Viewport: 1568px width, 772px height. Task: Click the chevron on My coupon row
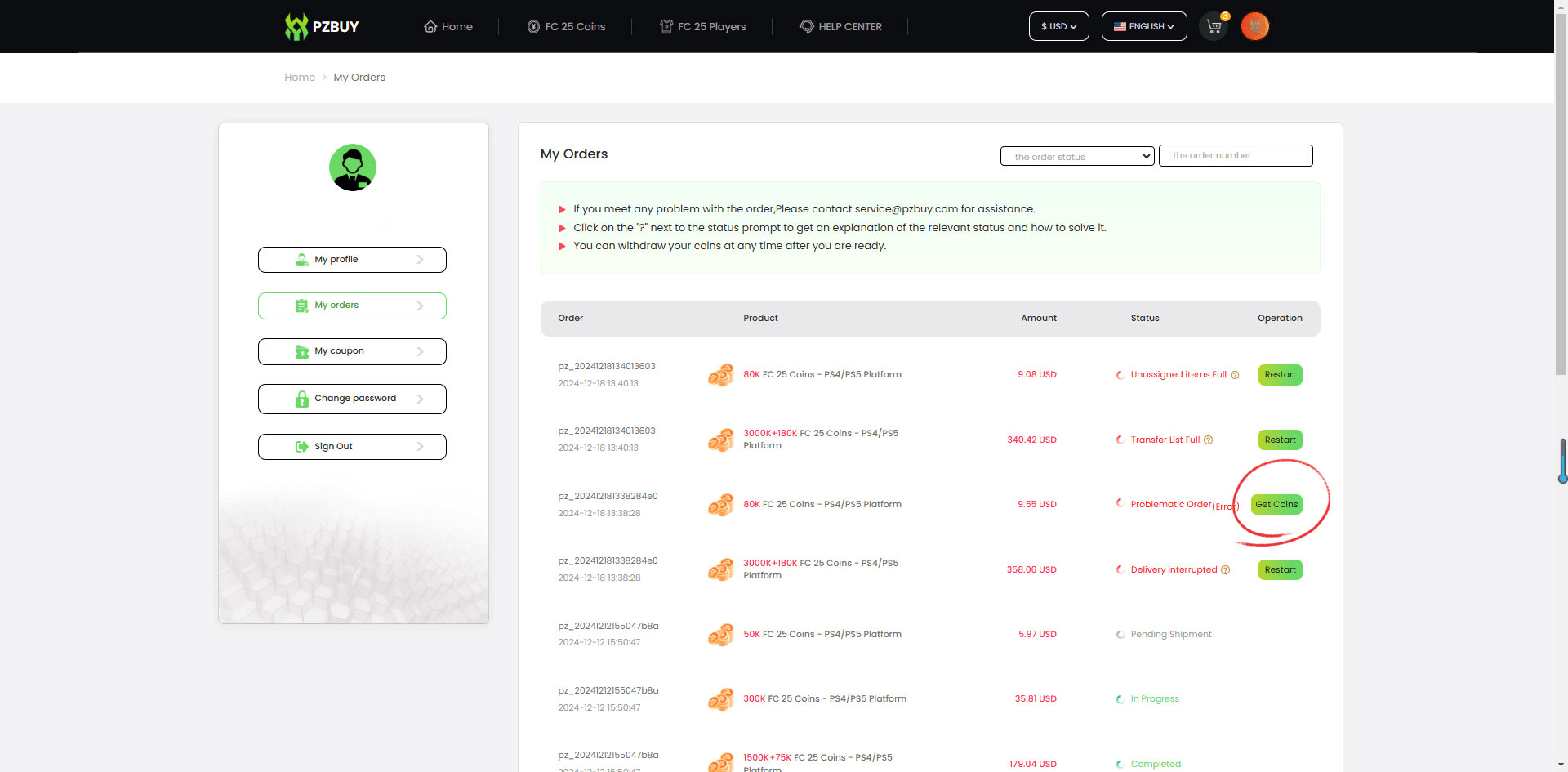[421, 351]
